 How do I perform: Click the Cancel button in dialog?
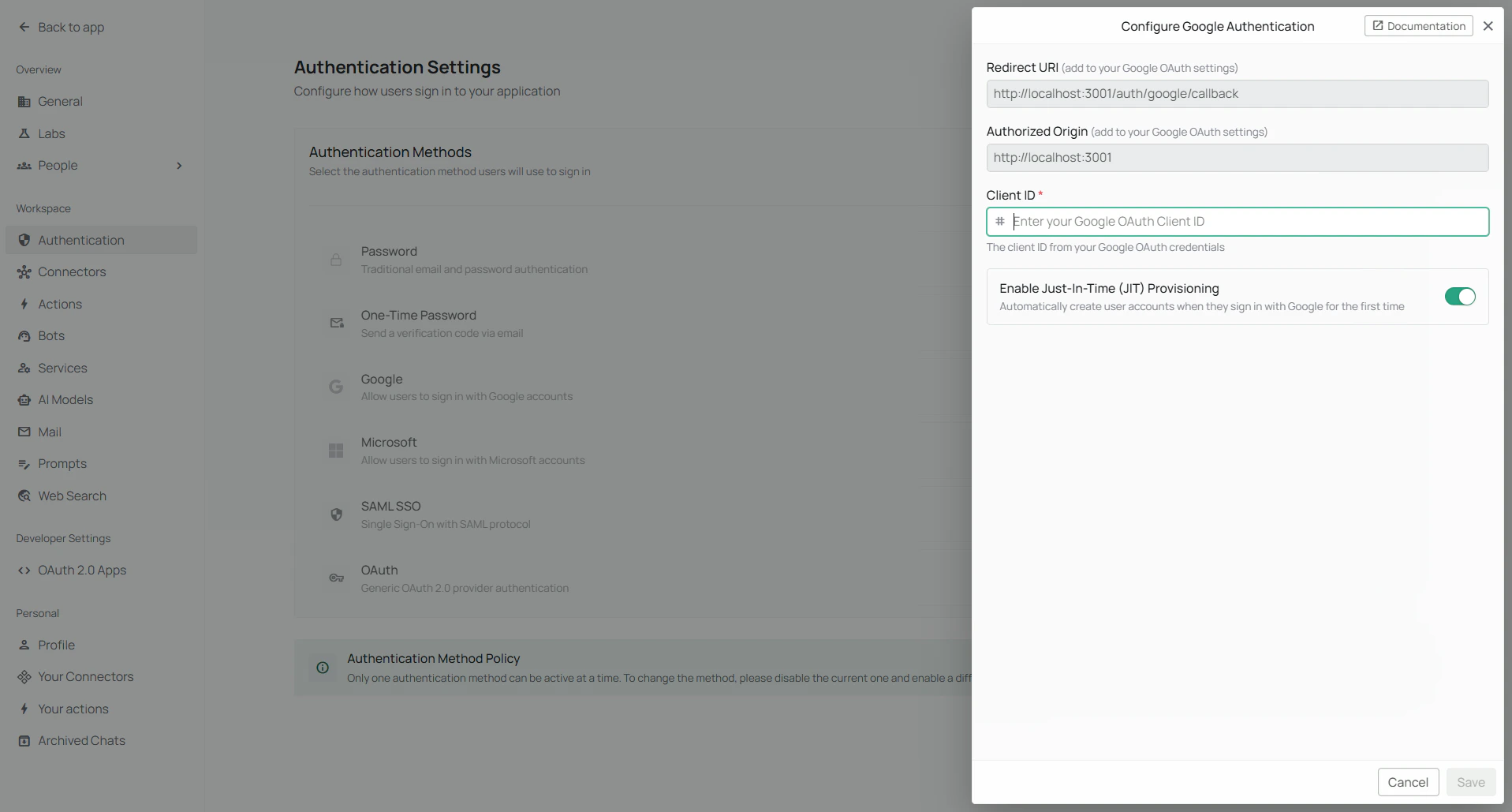tap(1408, 782)
